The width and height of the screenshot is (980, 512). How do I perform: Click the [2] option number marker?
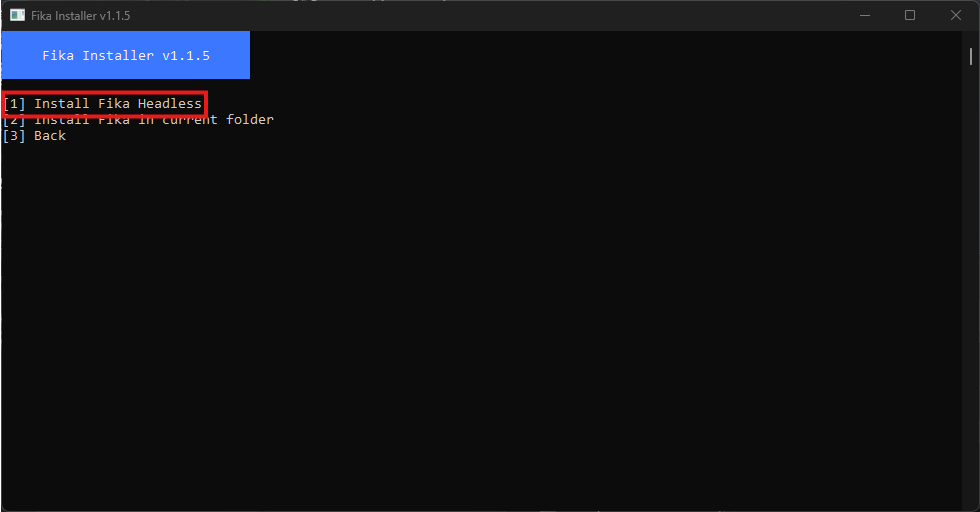(x=14, y=121)
